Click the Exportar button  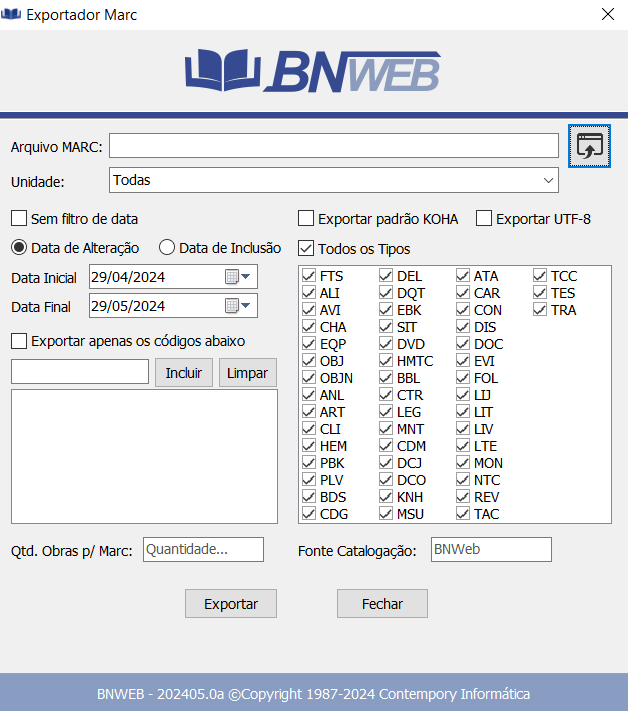click(231, 604)
